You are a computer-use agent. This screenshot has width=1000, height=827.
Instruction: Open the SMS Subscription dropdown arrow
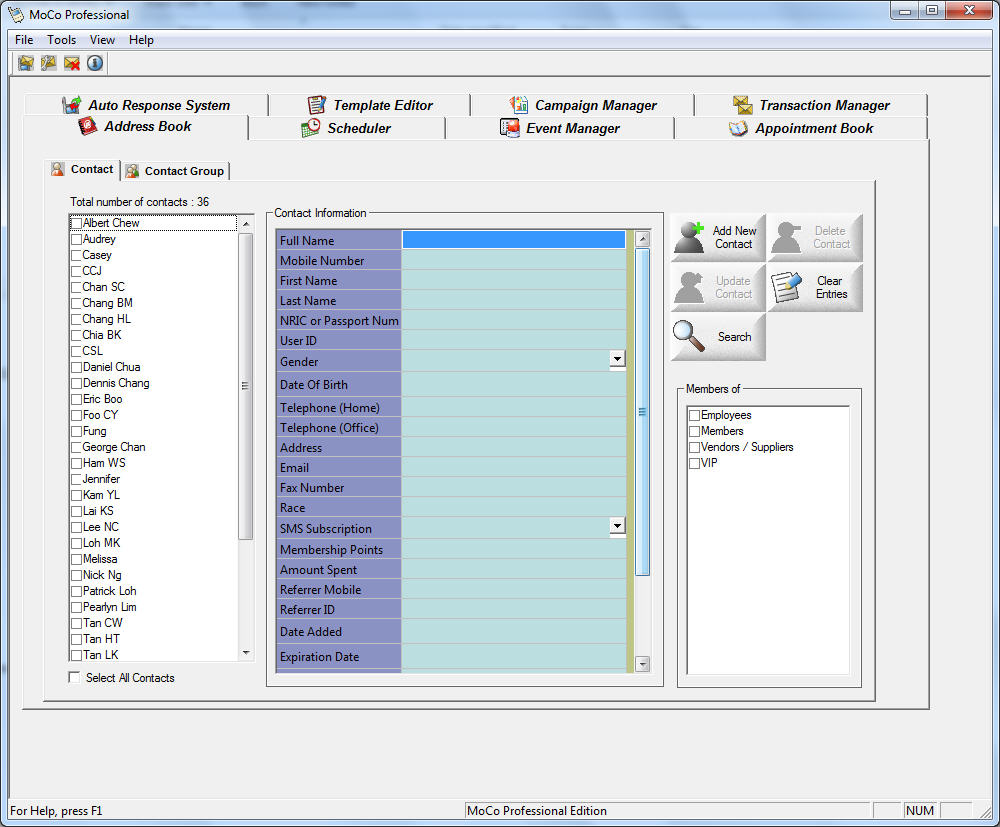point(617,526)
